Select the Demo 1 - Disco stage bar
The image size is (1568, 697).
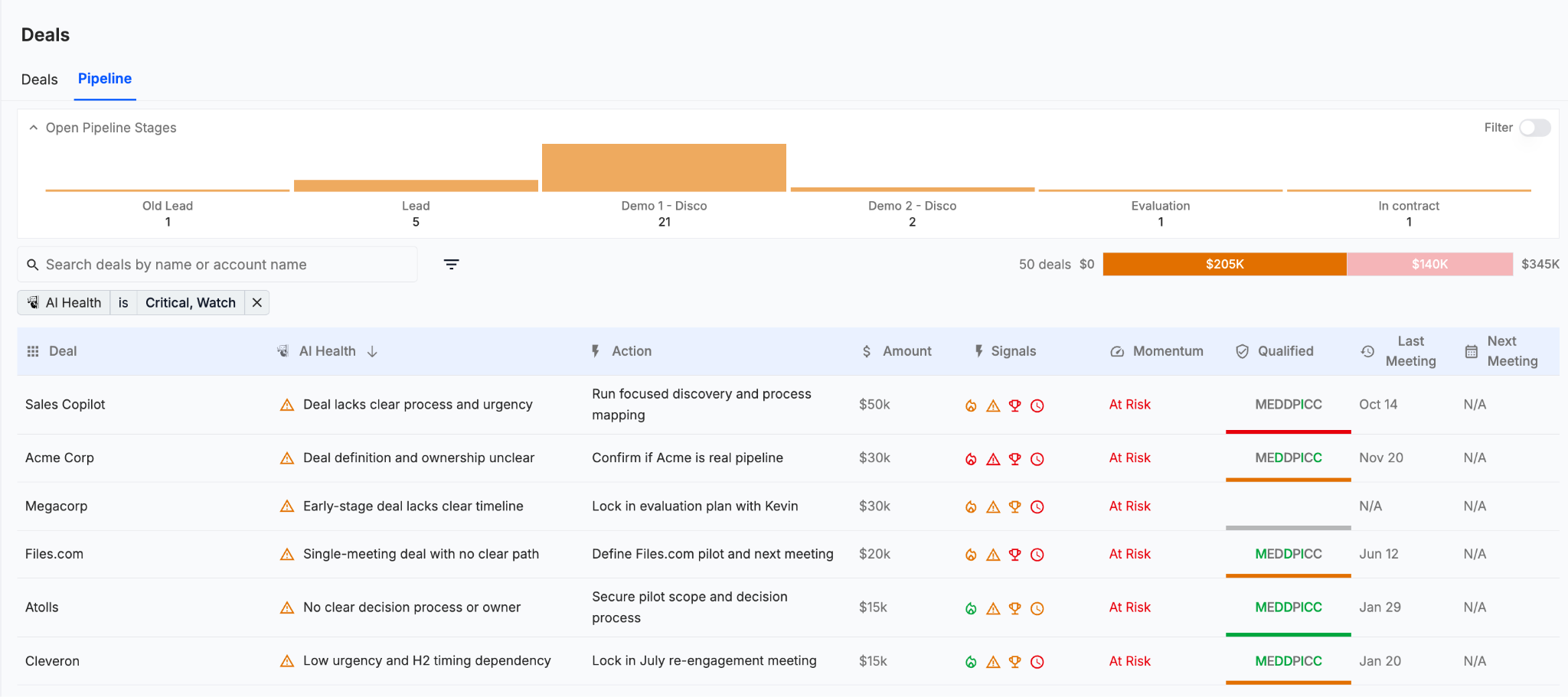click(x=664, y=168)
